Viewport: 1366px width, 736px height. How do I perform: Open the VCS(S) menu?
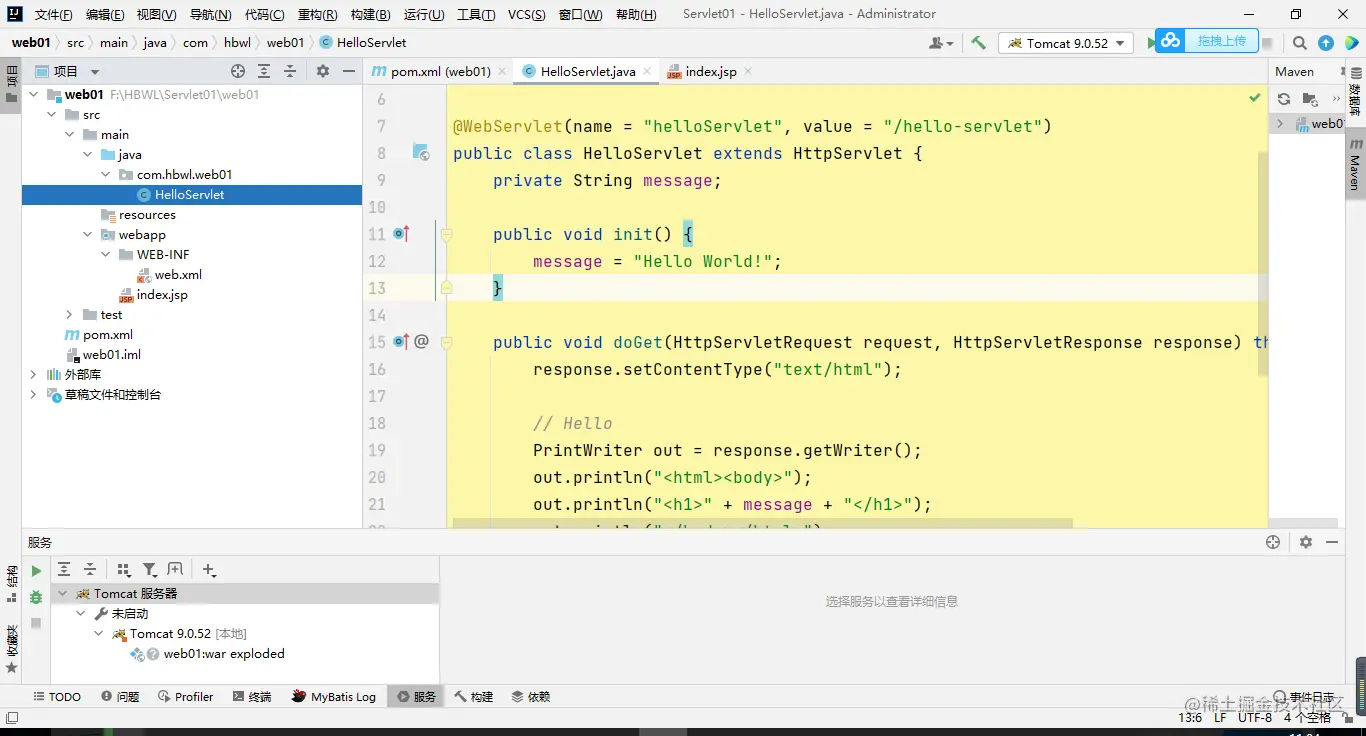click(526, 15)
